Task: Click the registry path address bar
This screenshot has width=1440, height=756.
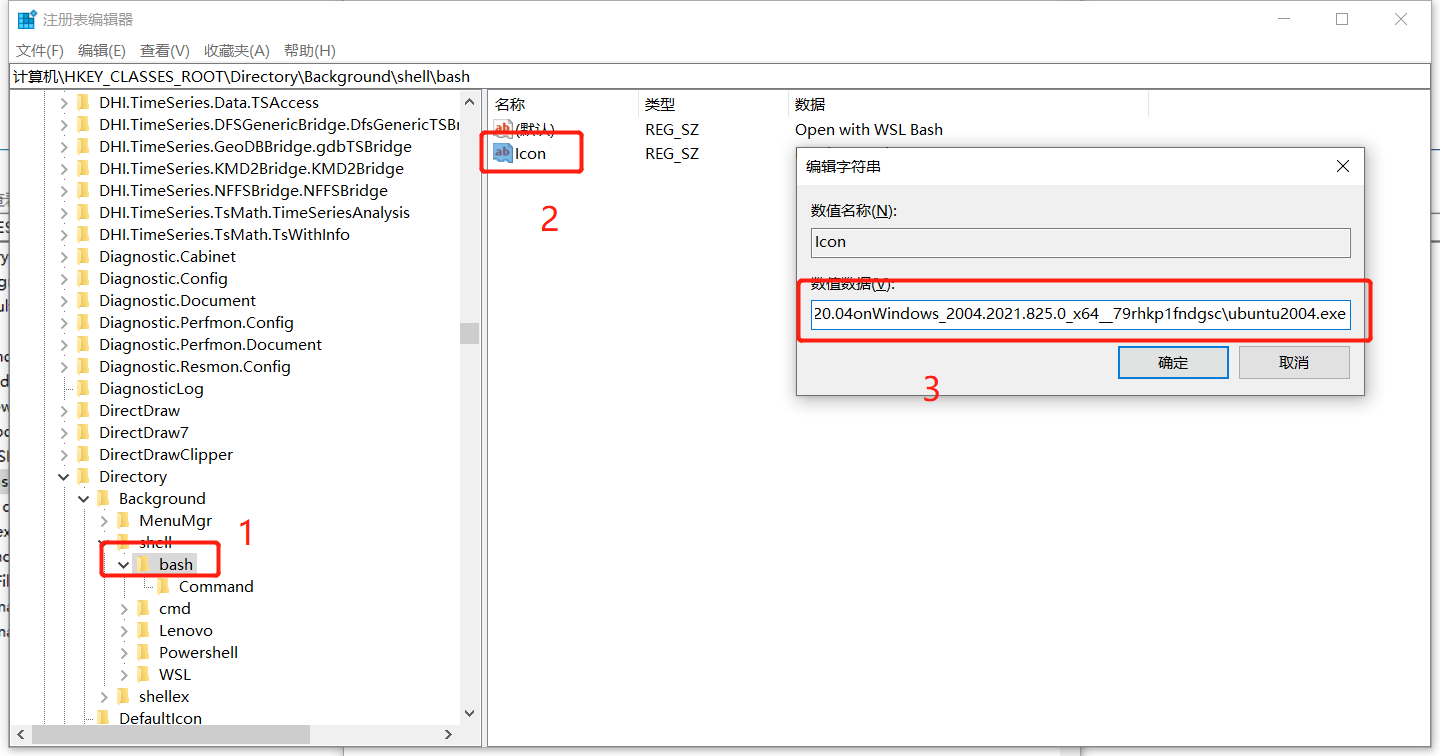Action: pos(720,76)
